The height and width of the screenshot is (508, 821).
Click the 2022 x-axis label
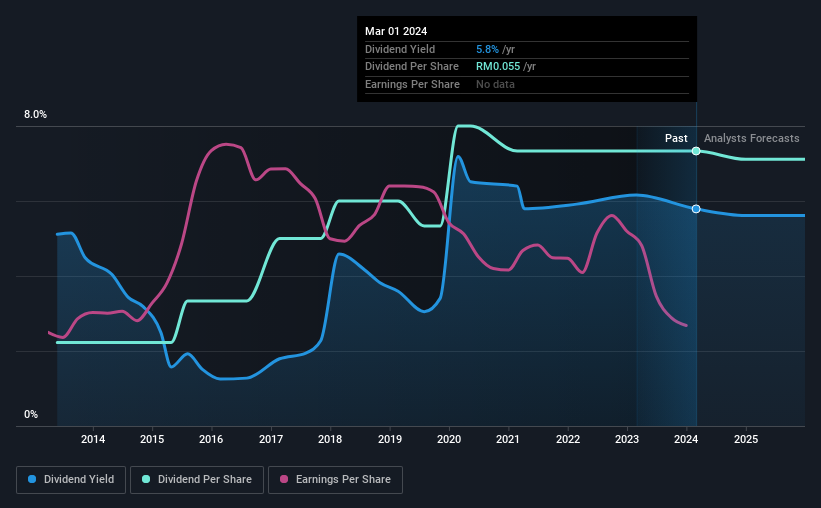click(568, 439)
